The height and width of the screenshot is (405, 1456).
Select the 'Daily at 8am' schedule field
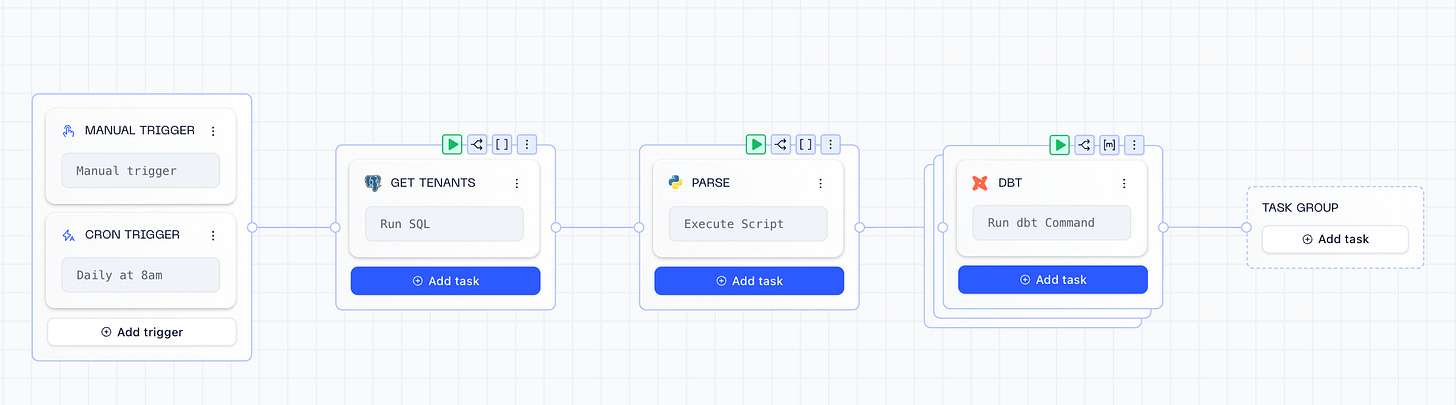point(140,275)
